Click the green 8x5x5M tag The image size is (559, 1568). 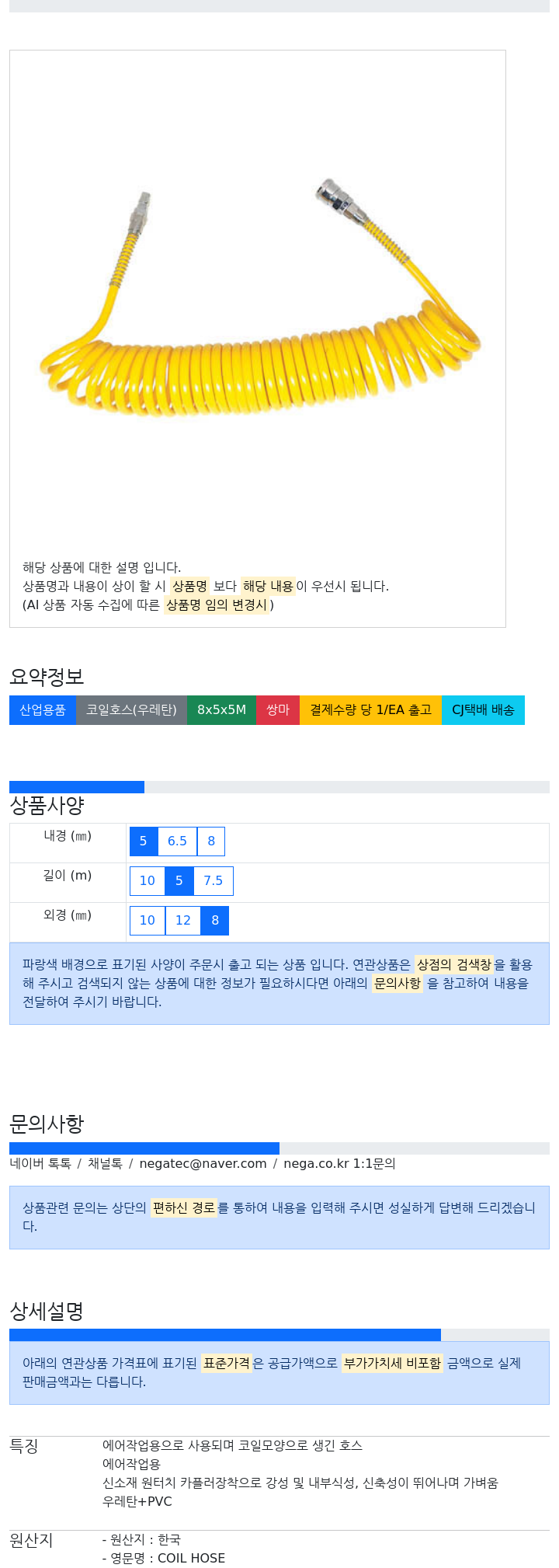221,710
